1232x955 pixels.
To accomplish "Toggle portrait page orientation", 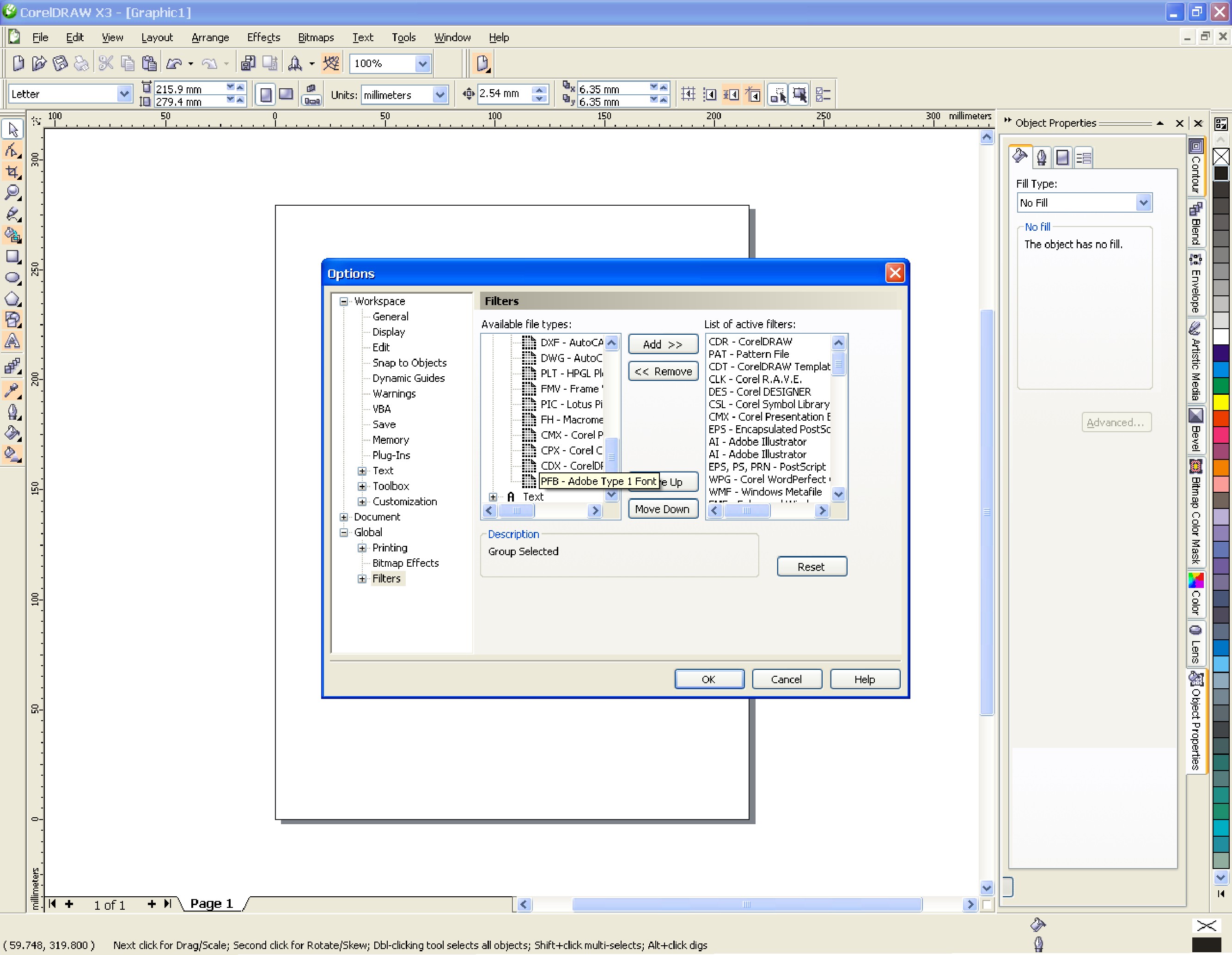I will click(x=266, y=94).
